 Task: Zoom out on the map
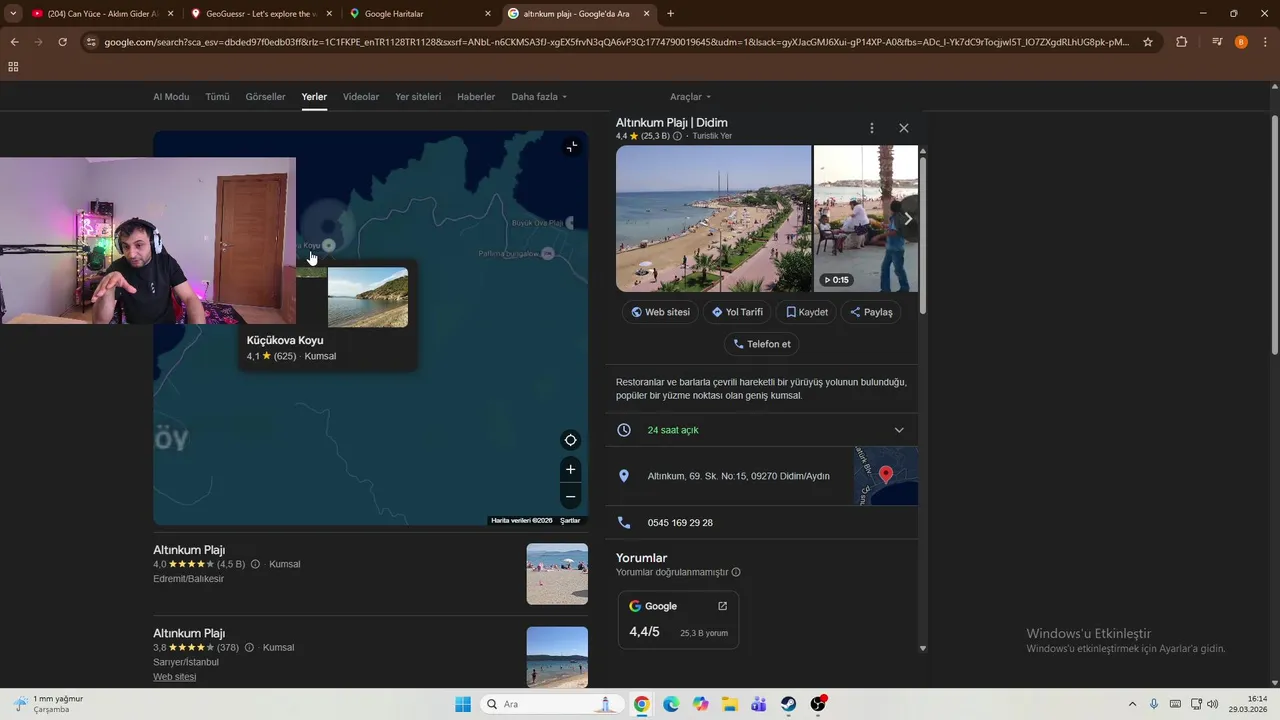pyautogui.click(x=570, y=496)
